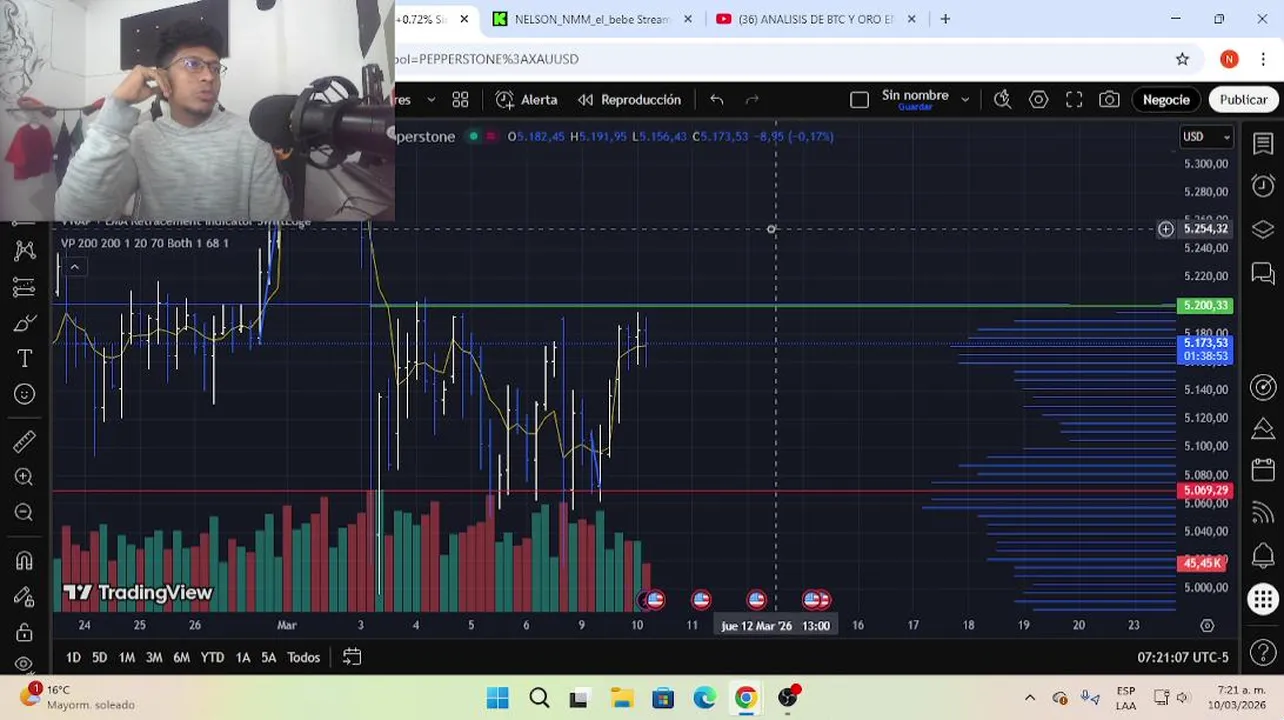Toggle lock all drawings
The image size is (1284, 720).
pos(24,632)
